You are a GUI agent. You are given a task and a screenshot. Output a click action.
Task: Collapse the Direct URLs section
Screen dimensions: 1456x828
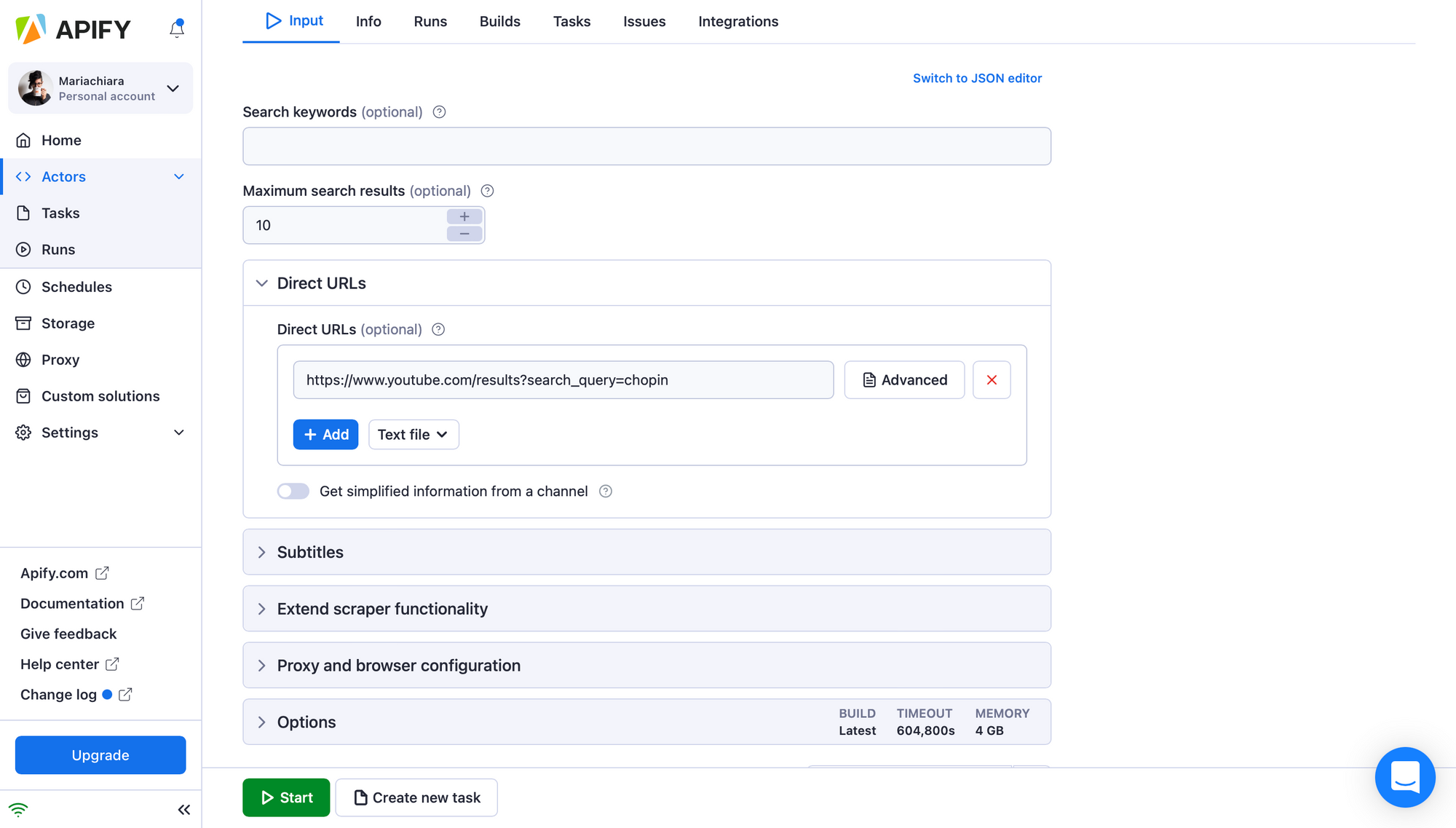(646, 283)
